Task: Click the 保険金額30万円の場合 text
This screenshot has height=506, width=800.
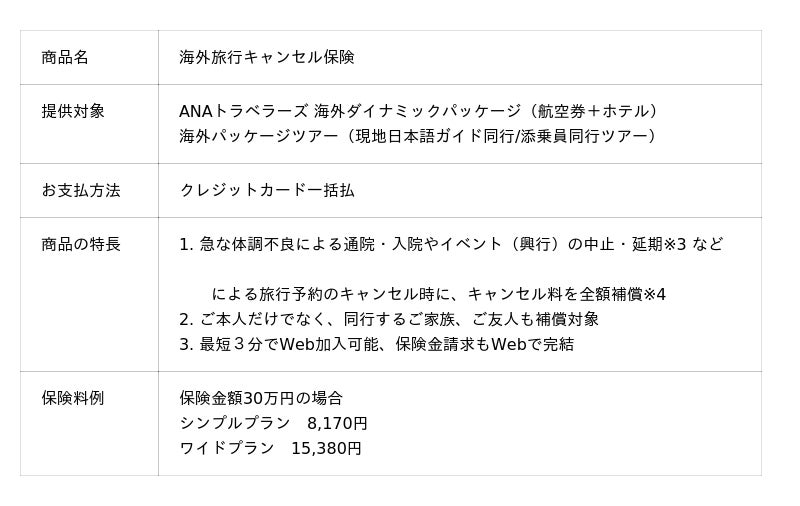Action: (261, 398)
